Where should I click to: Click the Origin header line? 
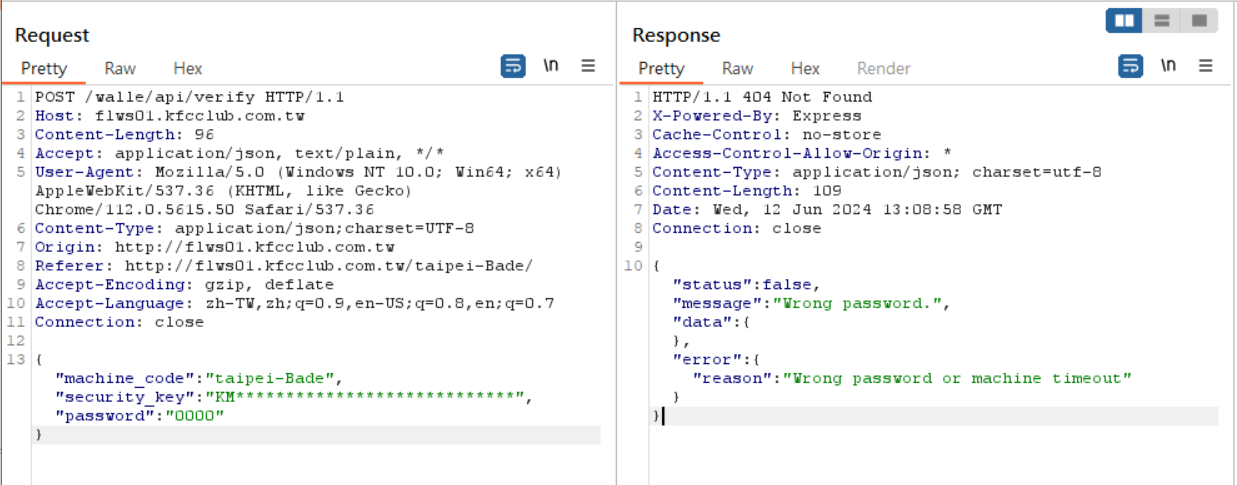point(214,247)
